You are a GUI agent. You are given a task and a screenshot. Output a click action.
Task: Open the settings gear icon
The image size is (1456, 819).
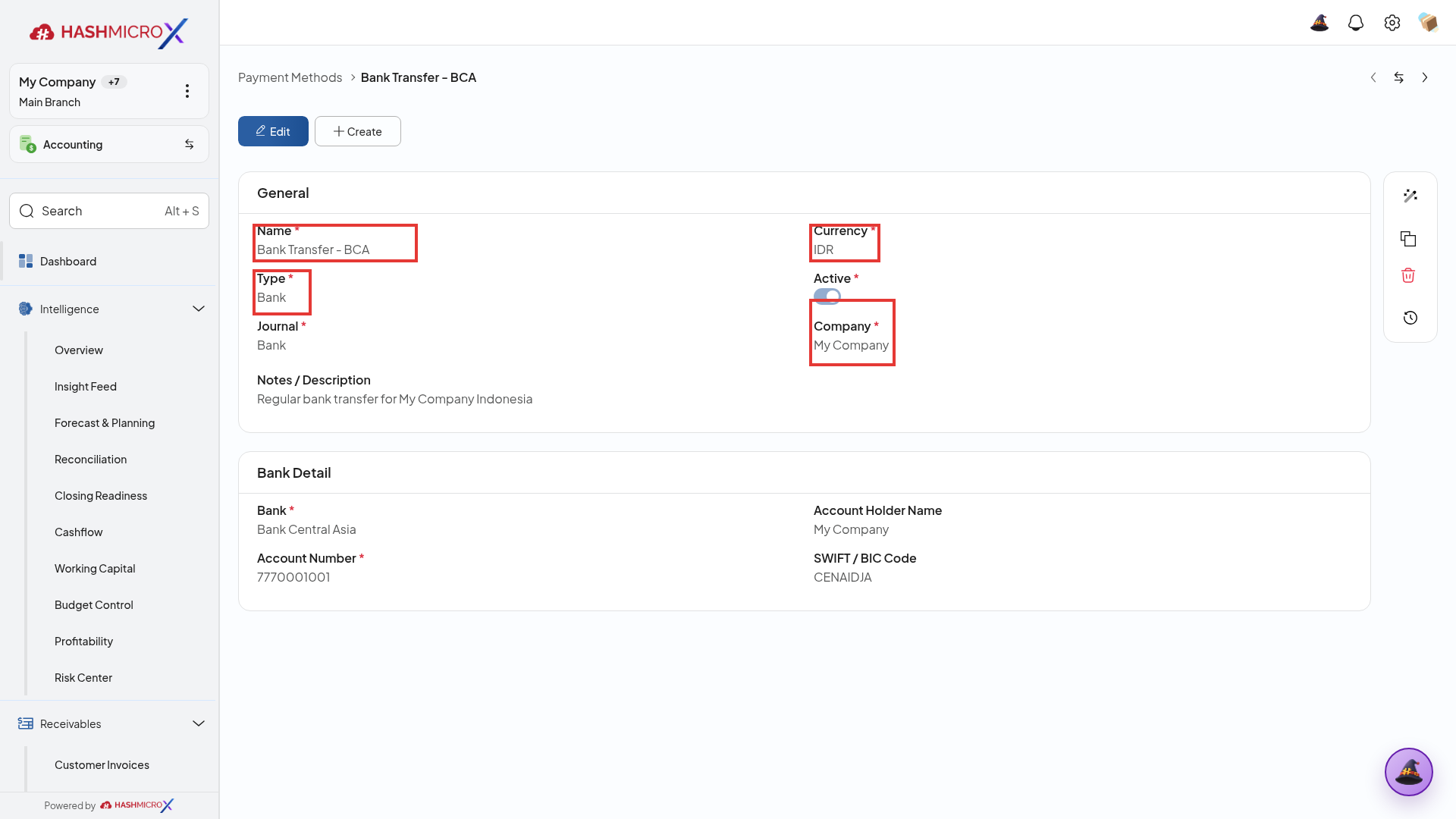point(1392,23)
